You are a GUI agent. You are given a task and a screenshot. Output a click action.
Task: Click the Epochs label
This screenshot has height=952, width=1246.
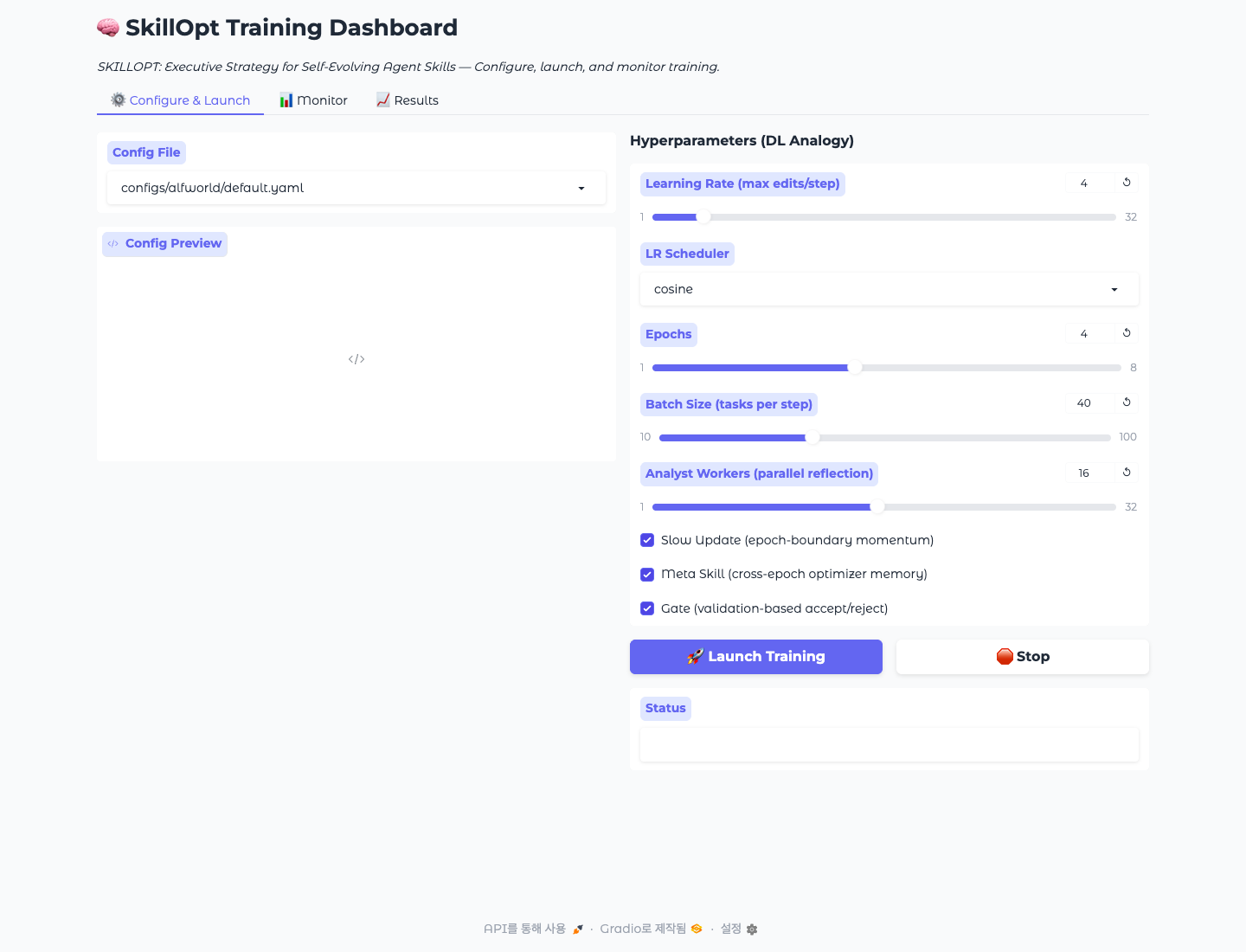[x=668, y=334]
